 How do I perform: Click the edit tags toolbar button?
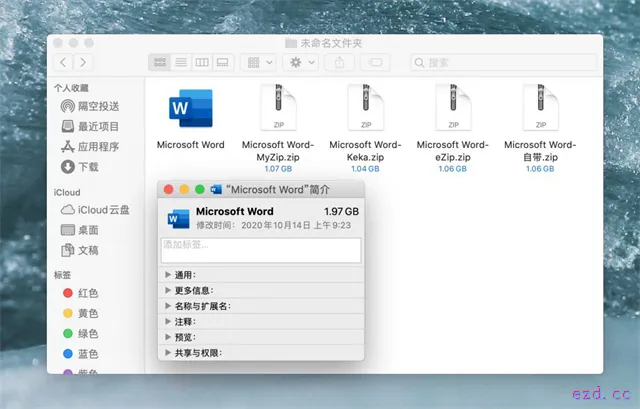(x=377, y=62)
